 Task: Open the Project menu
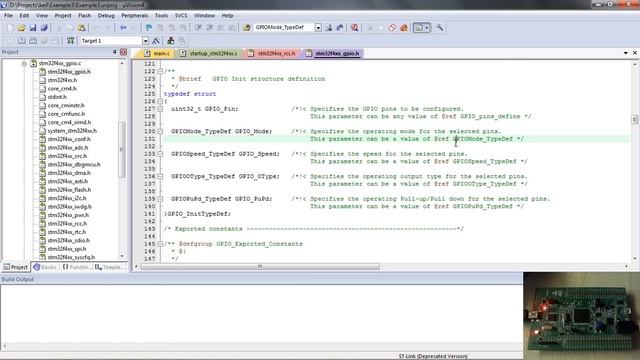tap(63, 16)
